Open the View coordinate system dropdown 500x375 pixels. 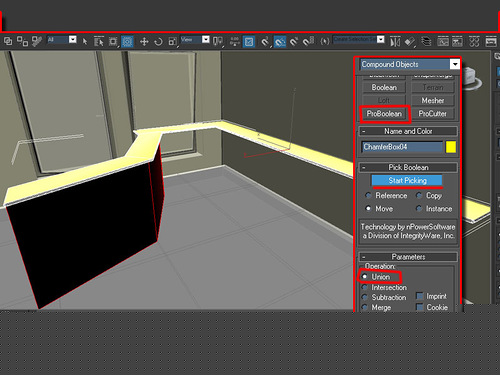click(206, 40)
